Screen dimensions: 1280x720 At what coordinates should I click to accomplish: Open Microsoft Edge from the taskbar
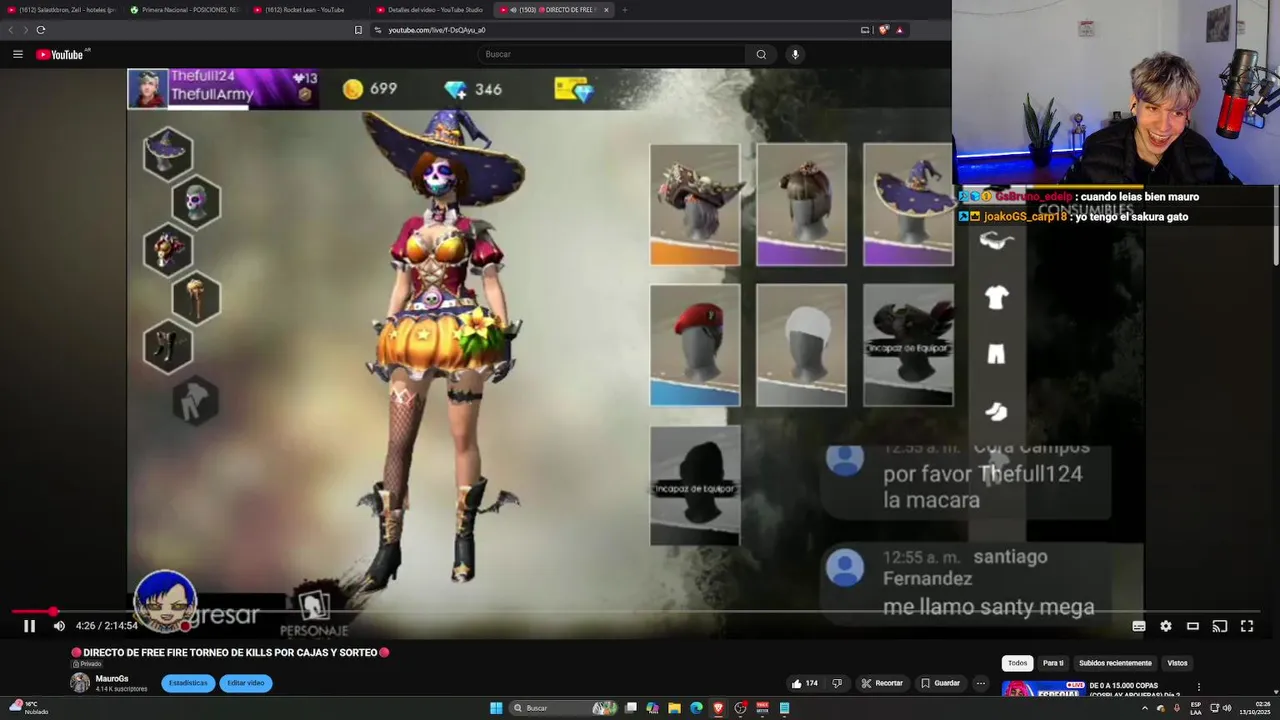(x=696, y=708)
